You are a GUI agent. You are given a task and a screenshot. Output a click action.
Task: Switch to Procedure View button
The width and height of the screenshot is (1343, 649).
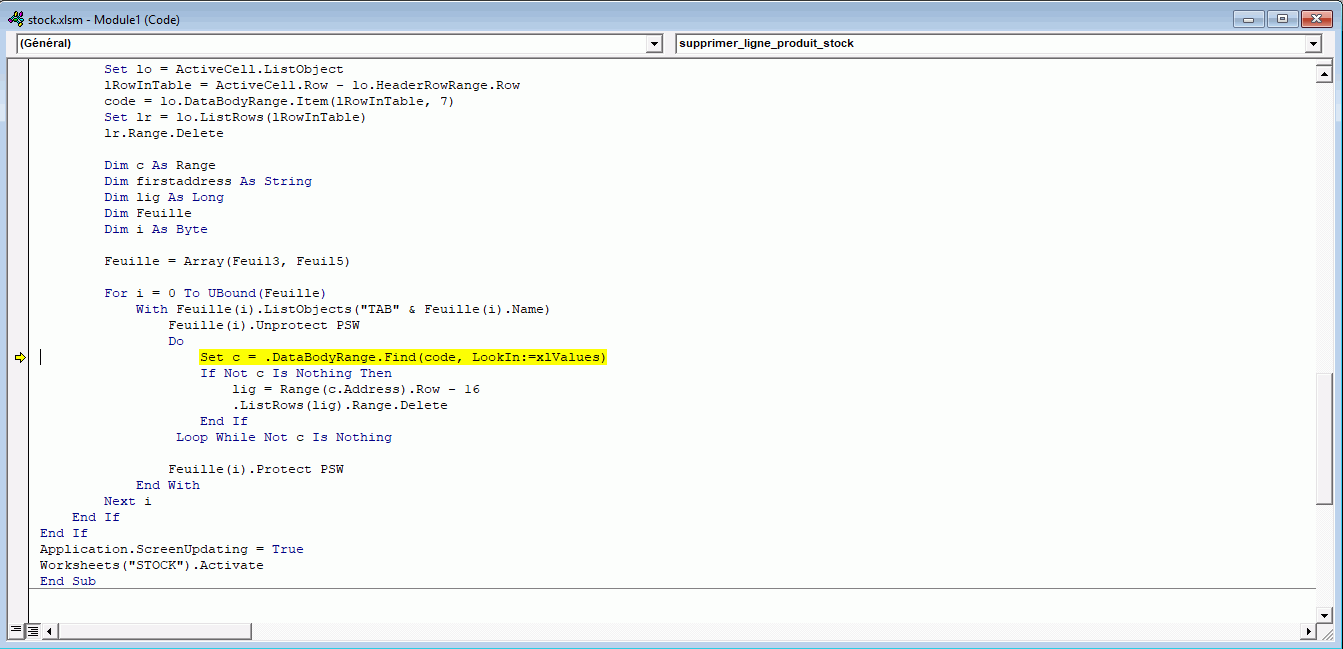pos(16,631)
